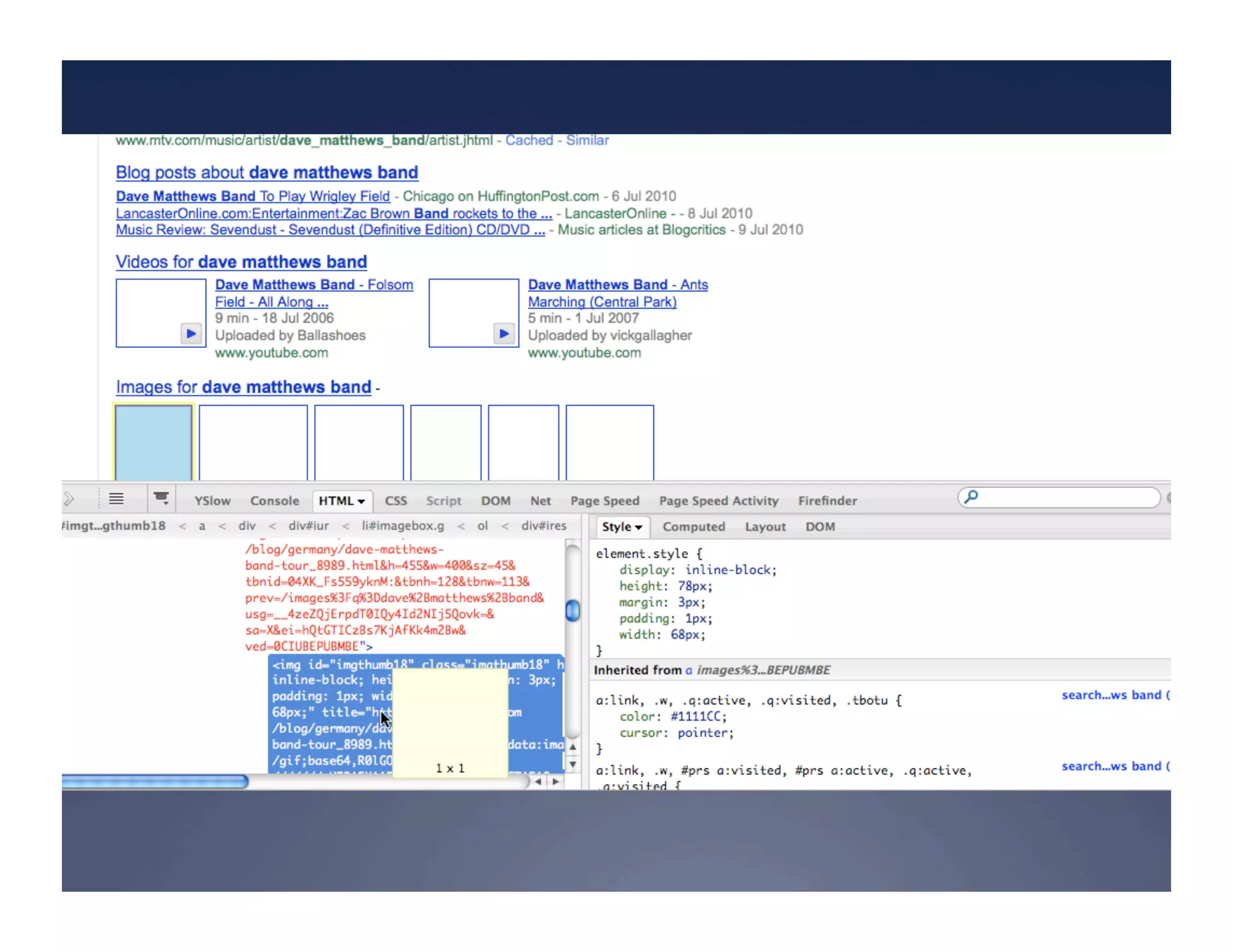Switch to the Net tab
The image size is (1233, 952).
tap(540, 501)
